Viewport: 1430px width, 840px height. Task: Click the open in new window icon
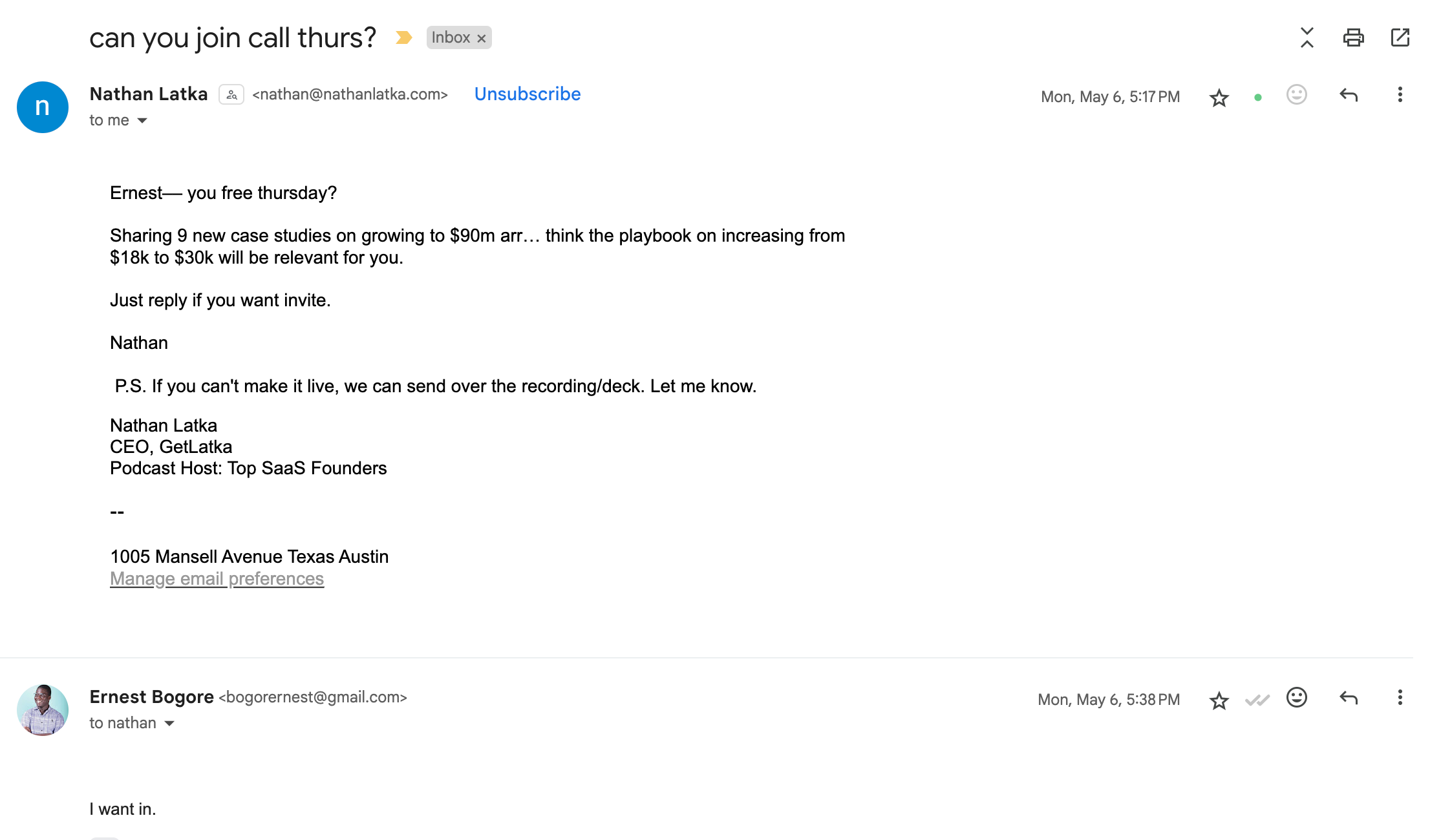tap(1399, 38)
